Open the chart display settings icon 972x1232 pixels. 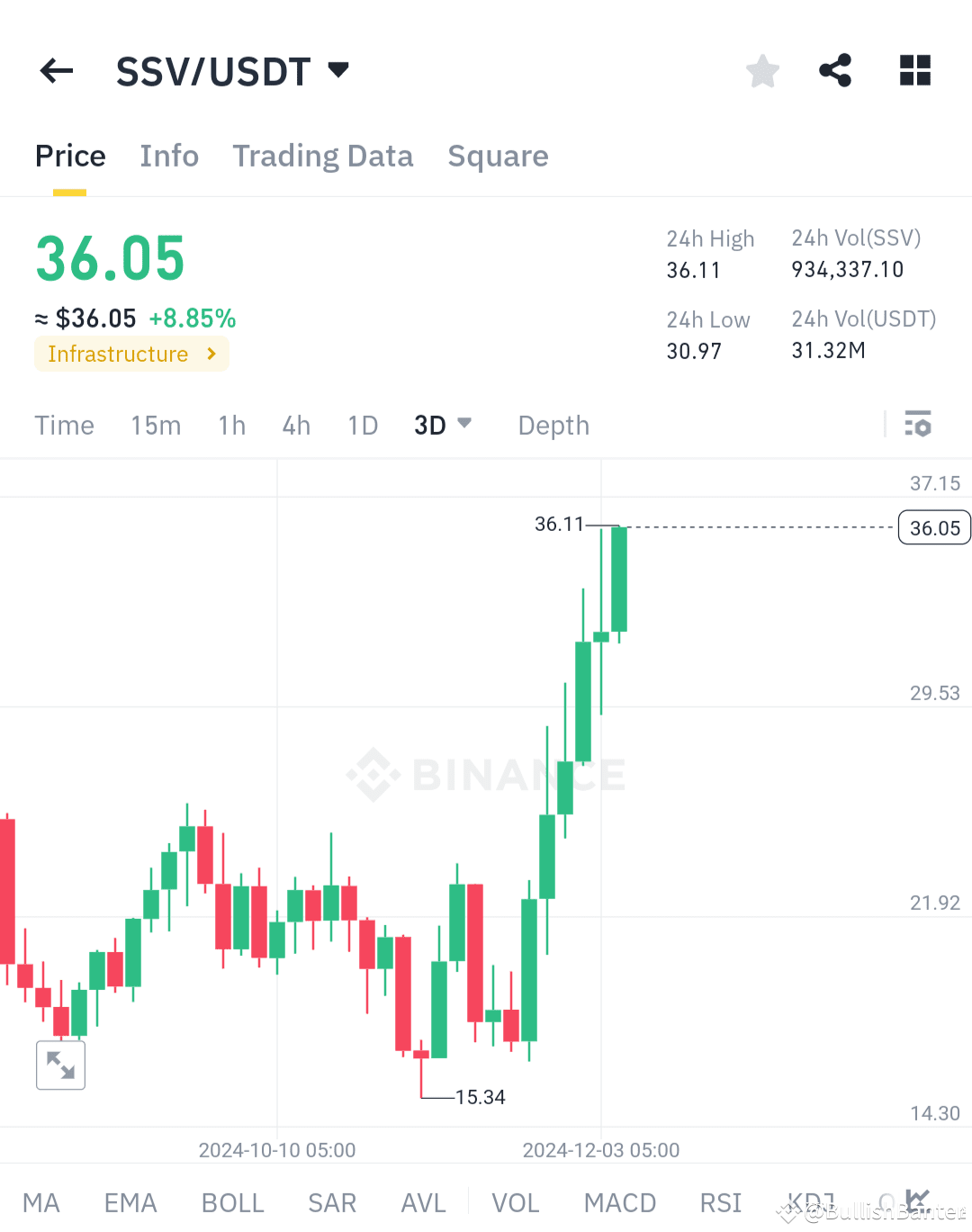pyautogui.click(x=918, y=424)
